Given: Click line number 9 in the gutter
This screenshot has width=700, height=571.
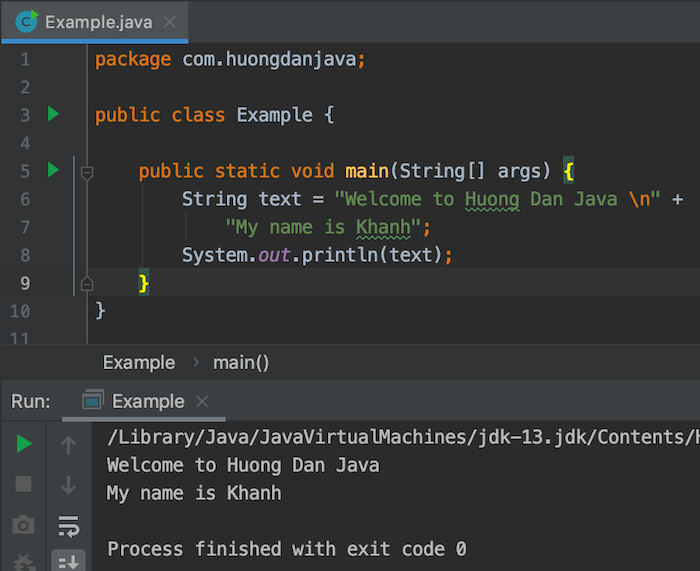Looking at the screenshot, I should tap(25, 283).
